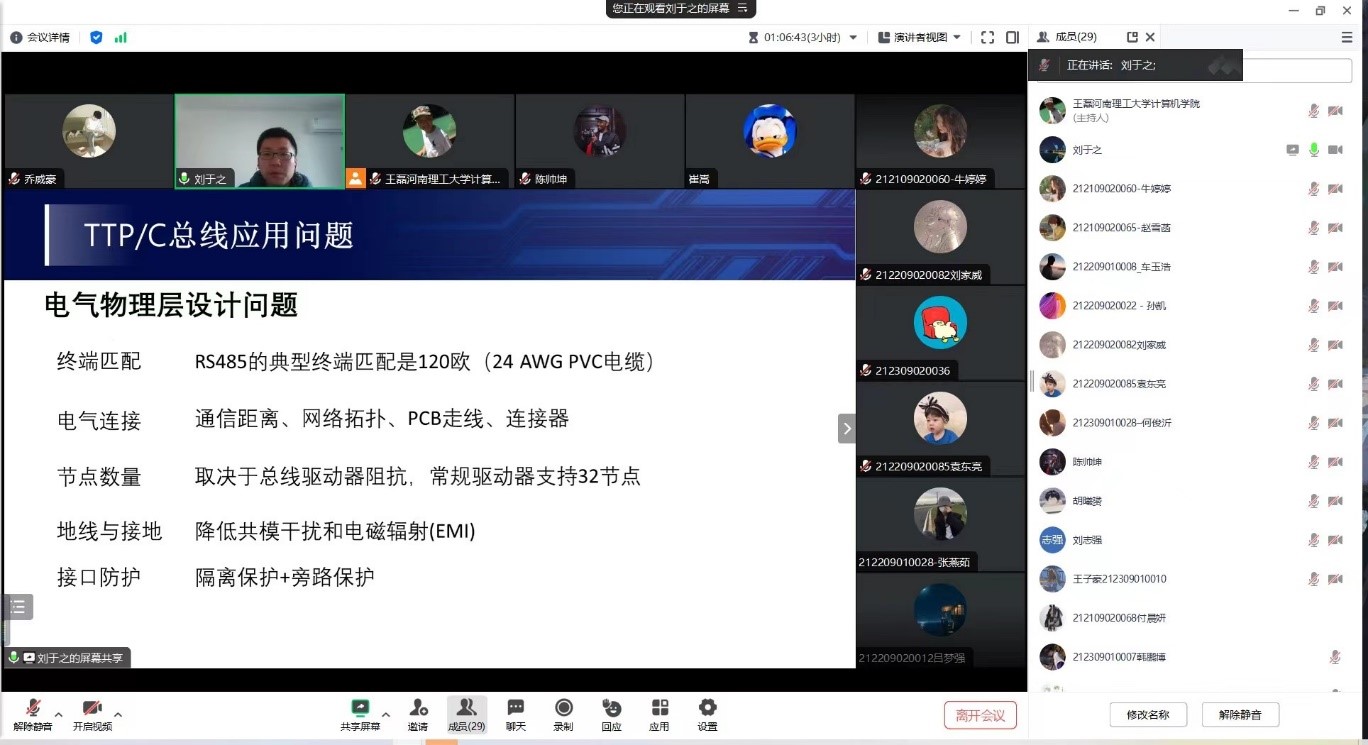The height and width of the screenshot is (745, 1368).
Task: Pop out the members panel
Action: pos(1132,37)
